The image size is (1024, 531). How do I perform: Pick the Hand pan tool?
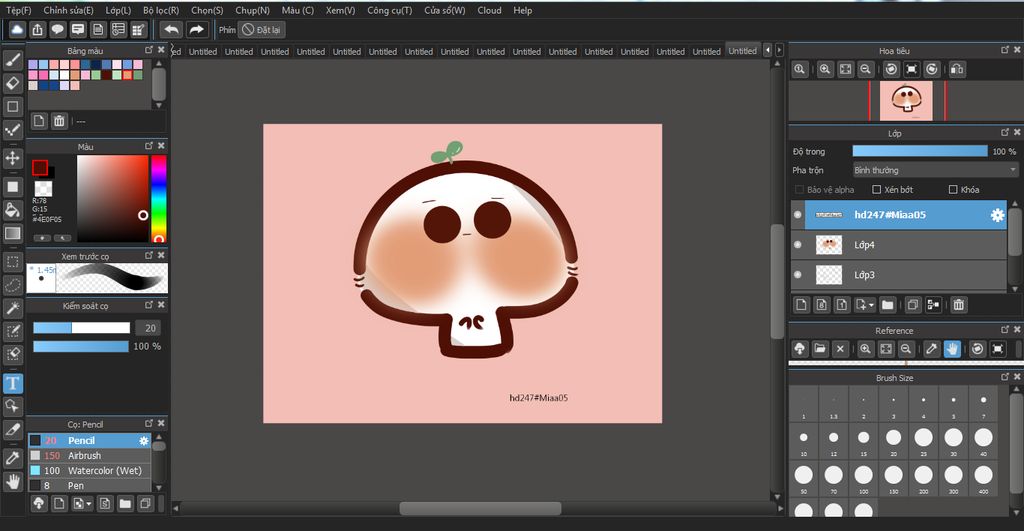(x=13, y=481)
